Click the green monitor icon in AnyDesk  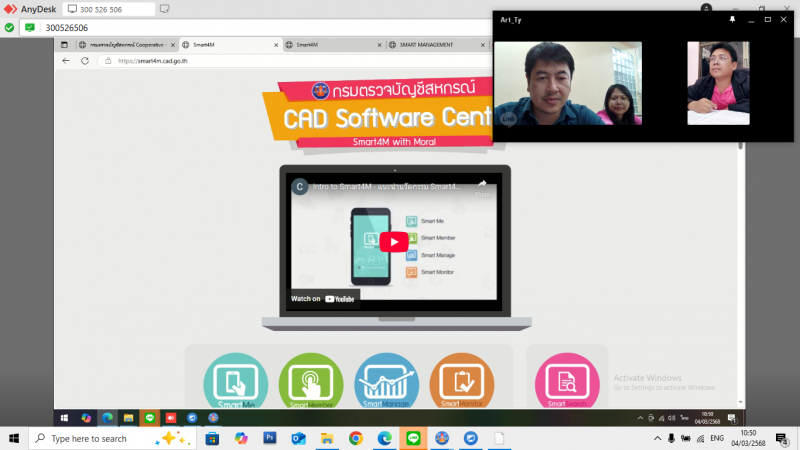click(x=30, y=28)
